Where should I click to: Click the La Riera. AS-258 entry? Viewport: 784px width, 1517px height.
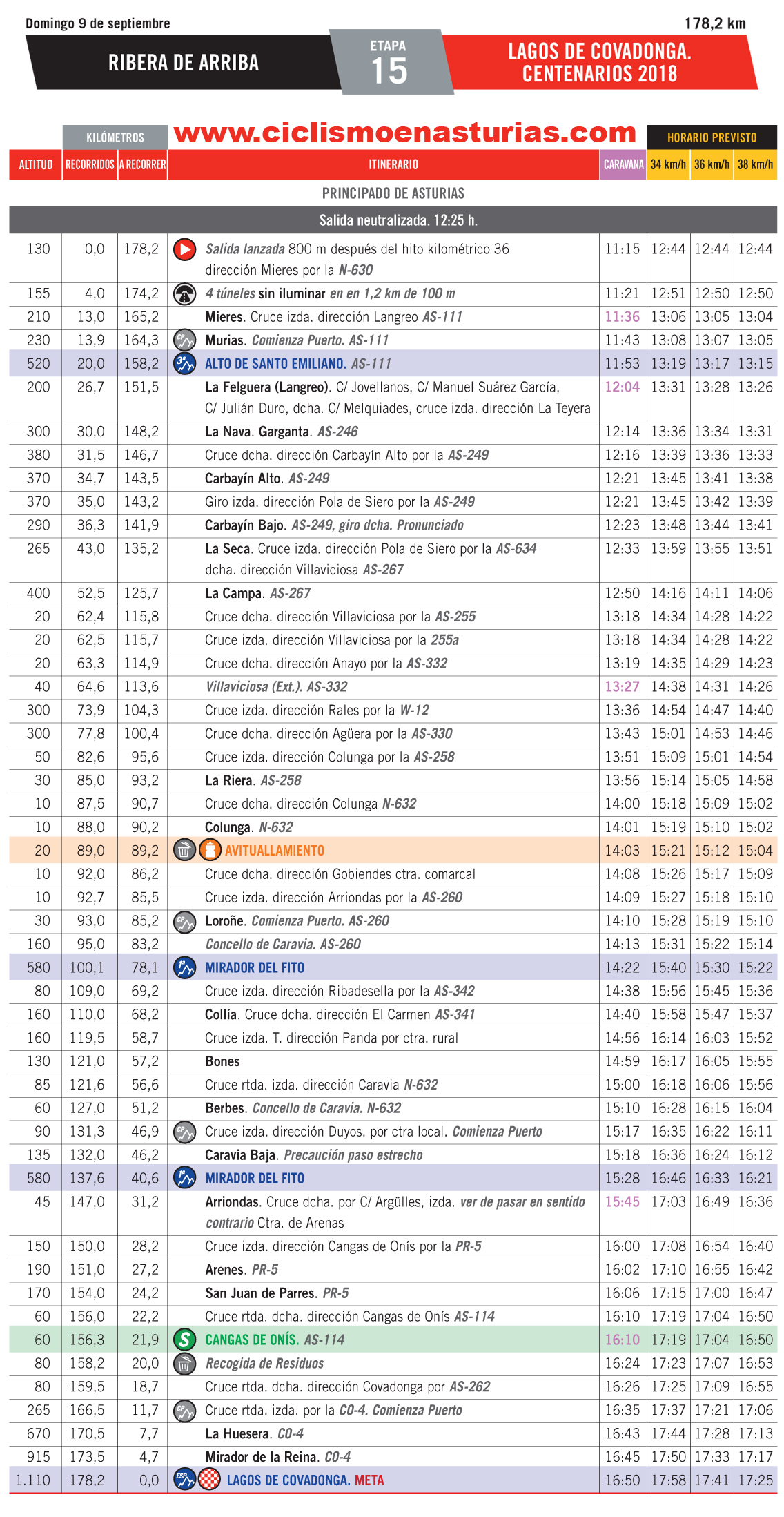[x=253, y=781]
